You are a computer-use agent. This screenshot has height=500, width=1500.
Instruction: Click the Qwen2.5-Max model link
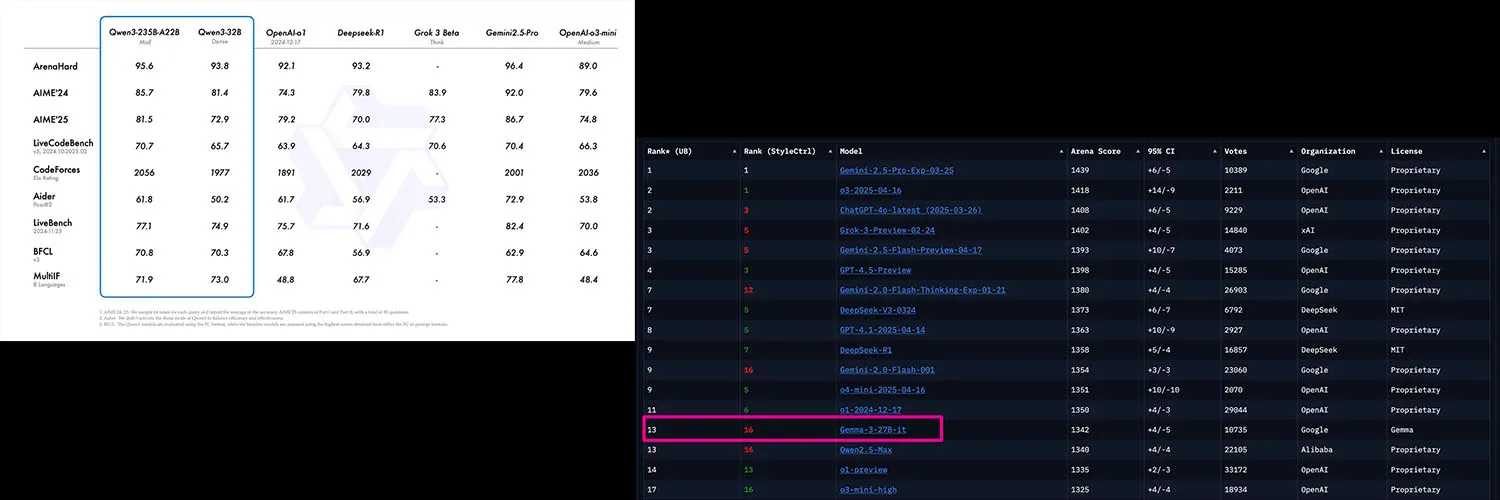point(865,450)
